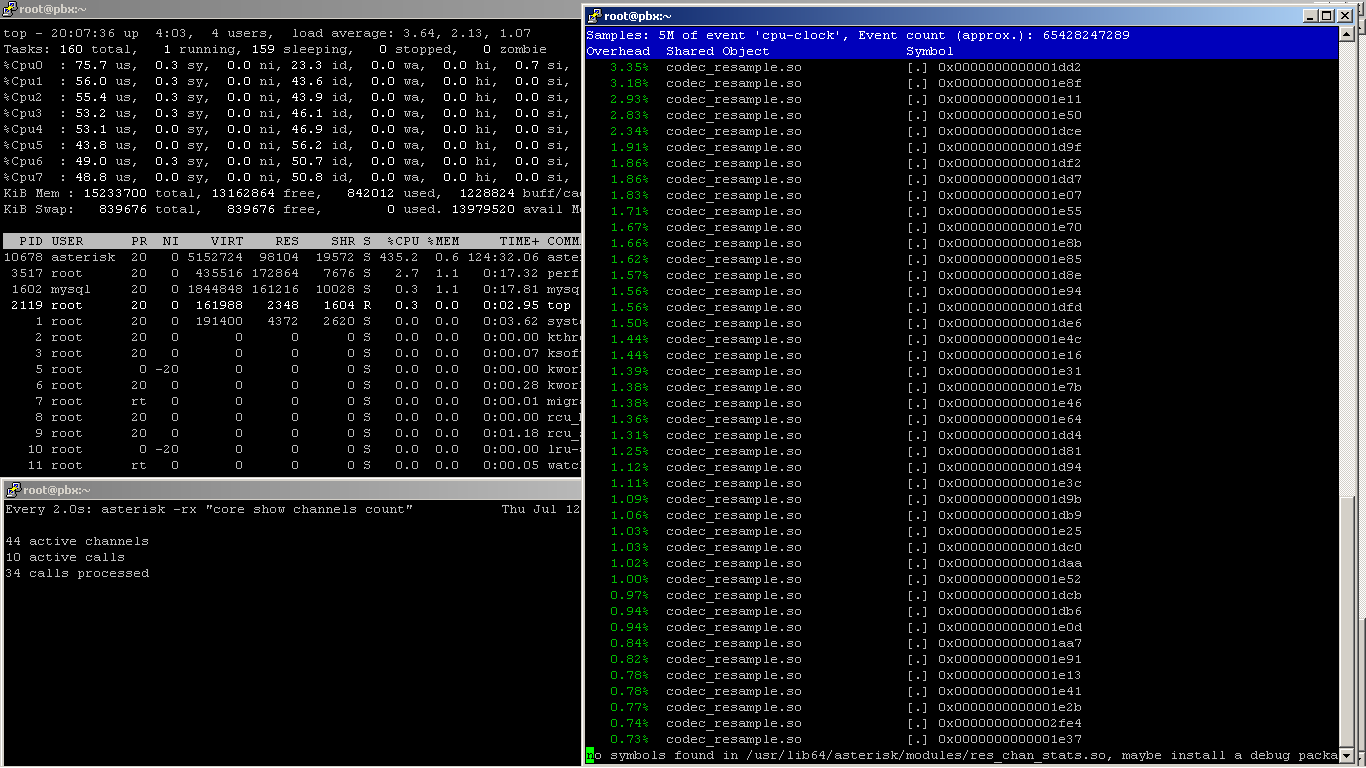This screenshot has height=768, width=1366.
Task: Minimize the perf report terminal window
Action: point(1312,16)
